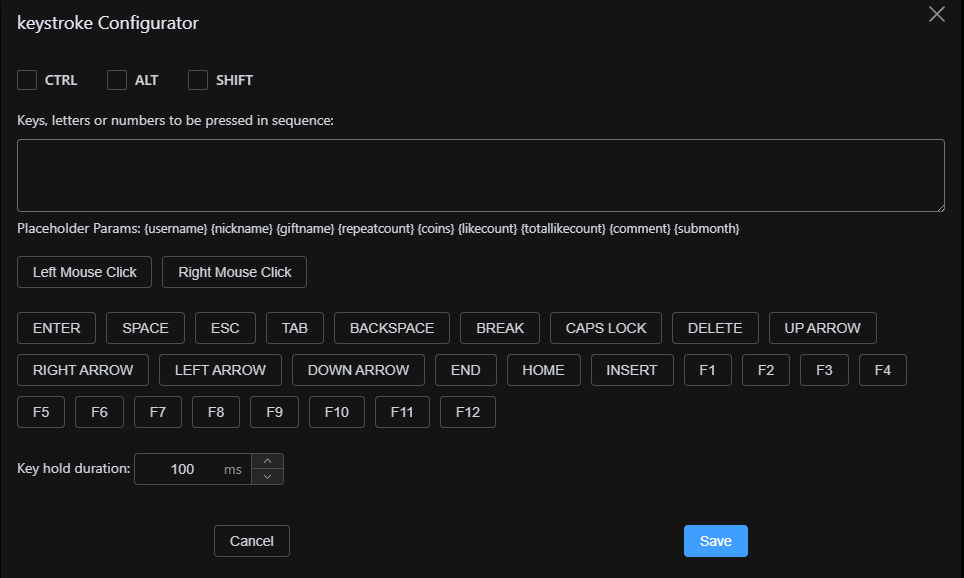Choose the HOME key button

pos(543,370)
